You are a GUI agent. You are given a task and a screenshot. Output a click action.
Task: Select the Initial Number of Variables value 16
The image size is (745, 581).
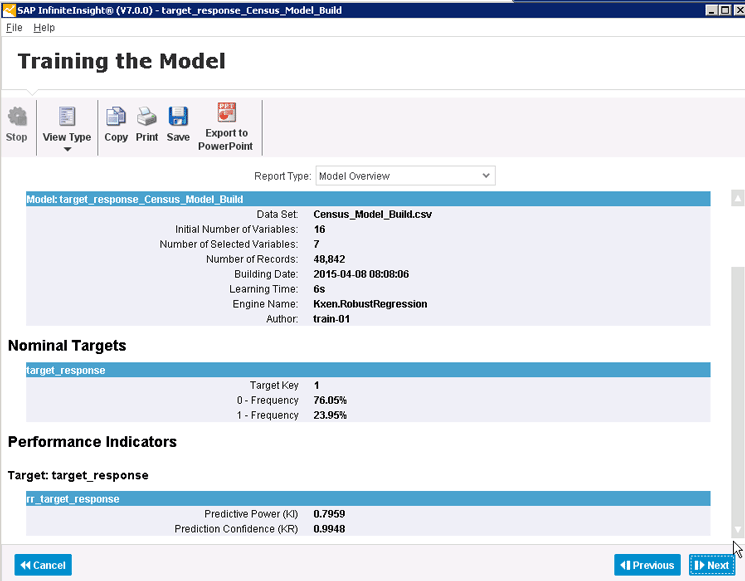tap(319, 229)
